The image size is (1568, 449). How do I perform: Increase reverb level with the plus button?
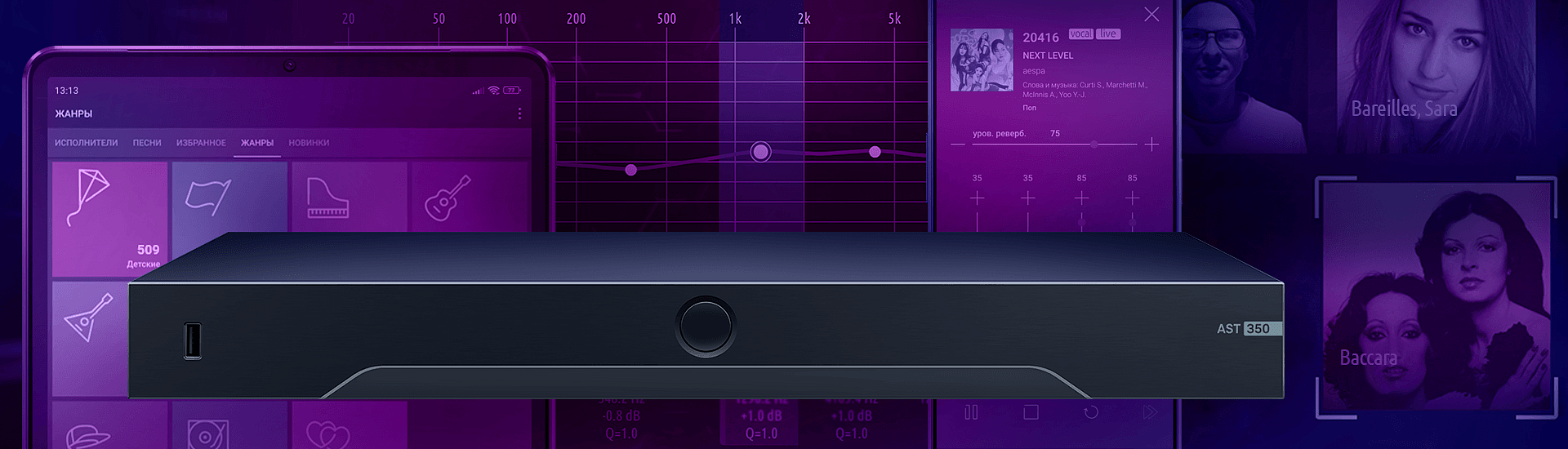click(x=1151, y=144)
